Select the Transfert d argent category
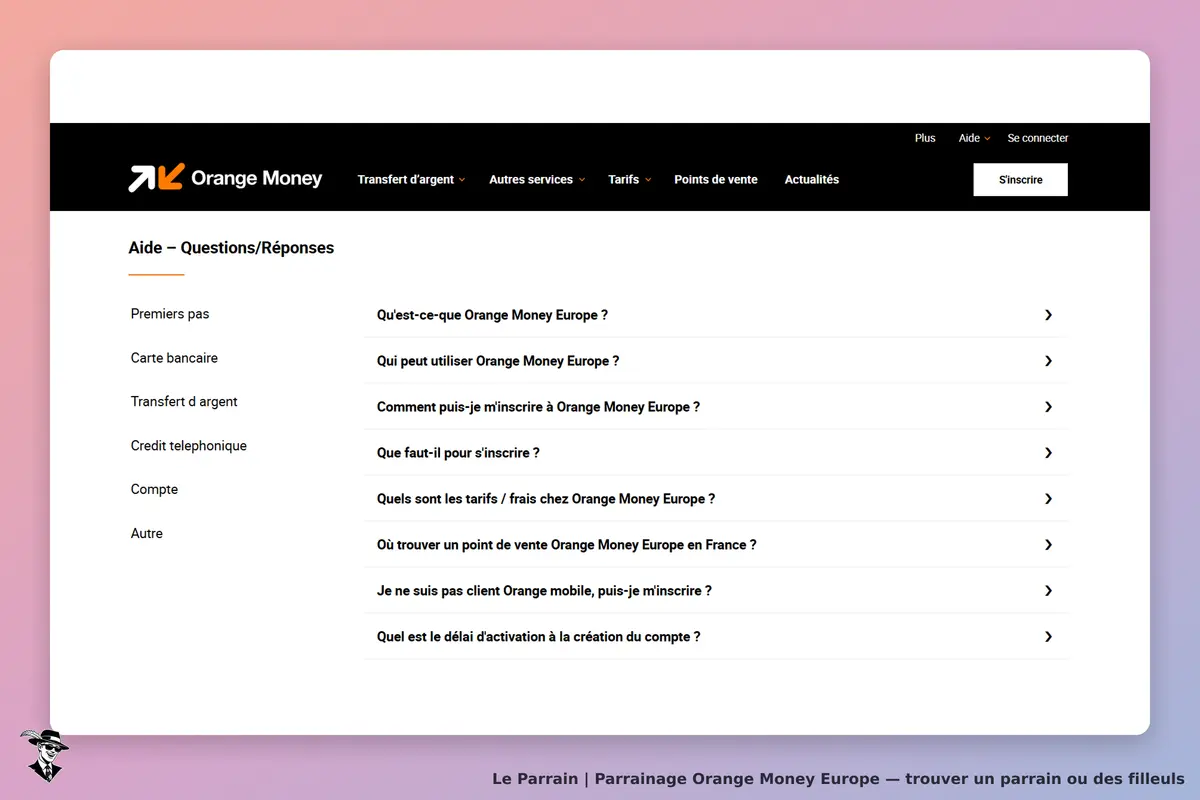1200x800 pixels. (x=184, y=402)
